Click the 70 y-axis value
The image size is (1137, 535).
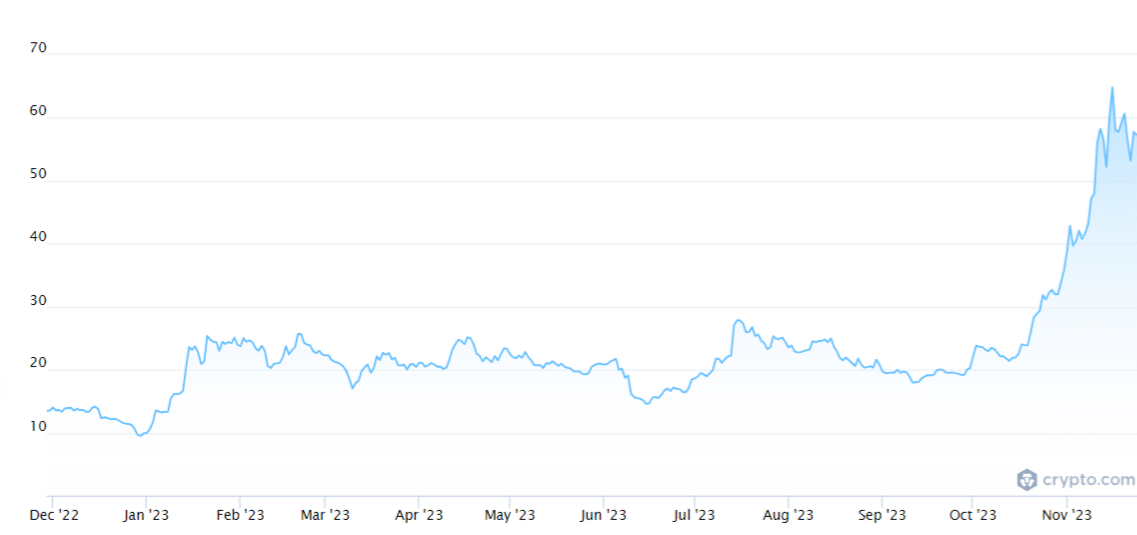38,48
